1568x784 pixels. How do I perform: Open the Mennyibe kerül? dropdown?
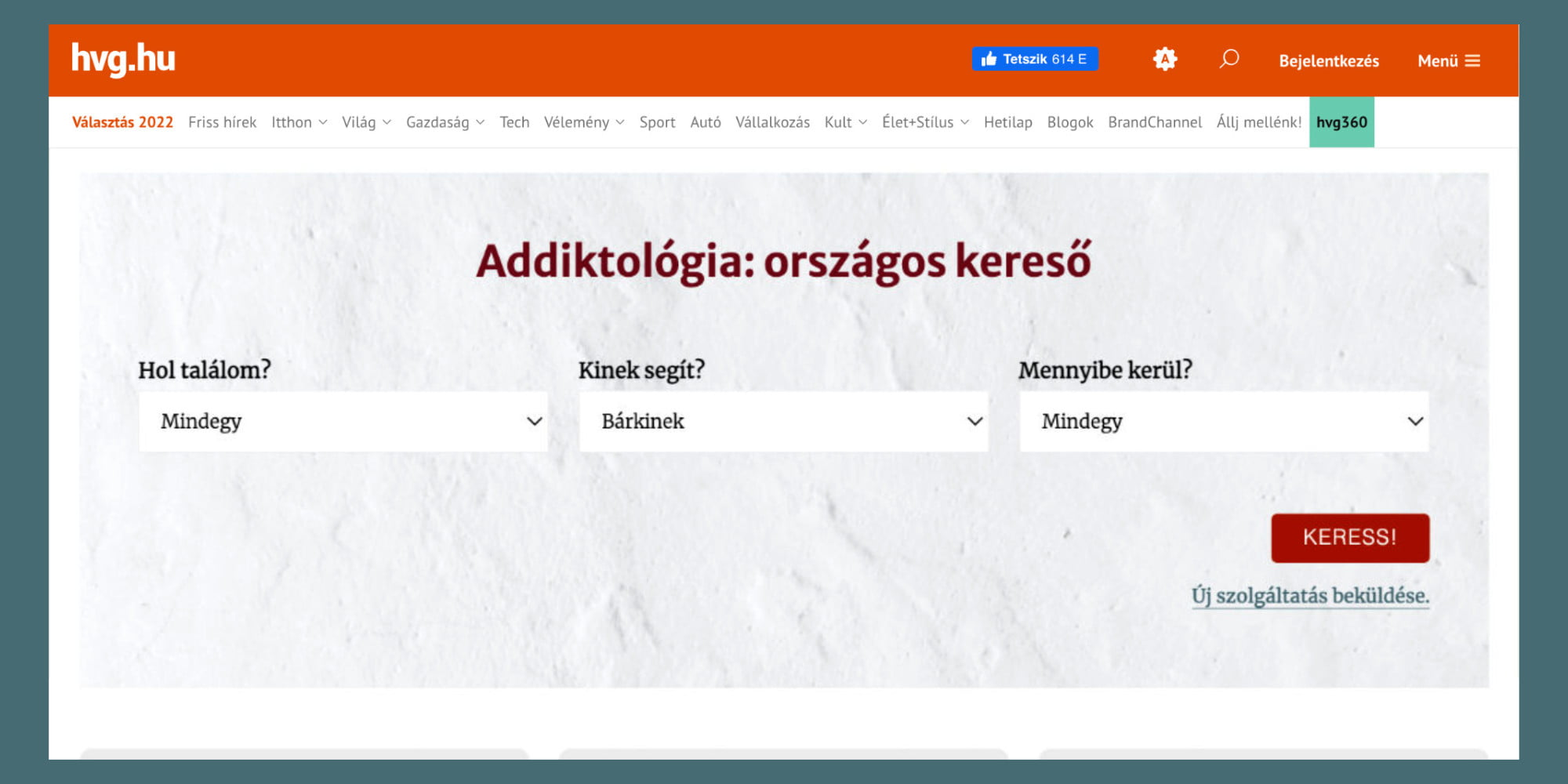[1225, 422]
